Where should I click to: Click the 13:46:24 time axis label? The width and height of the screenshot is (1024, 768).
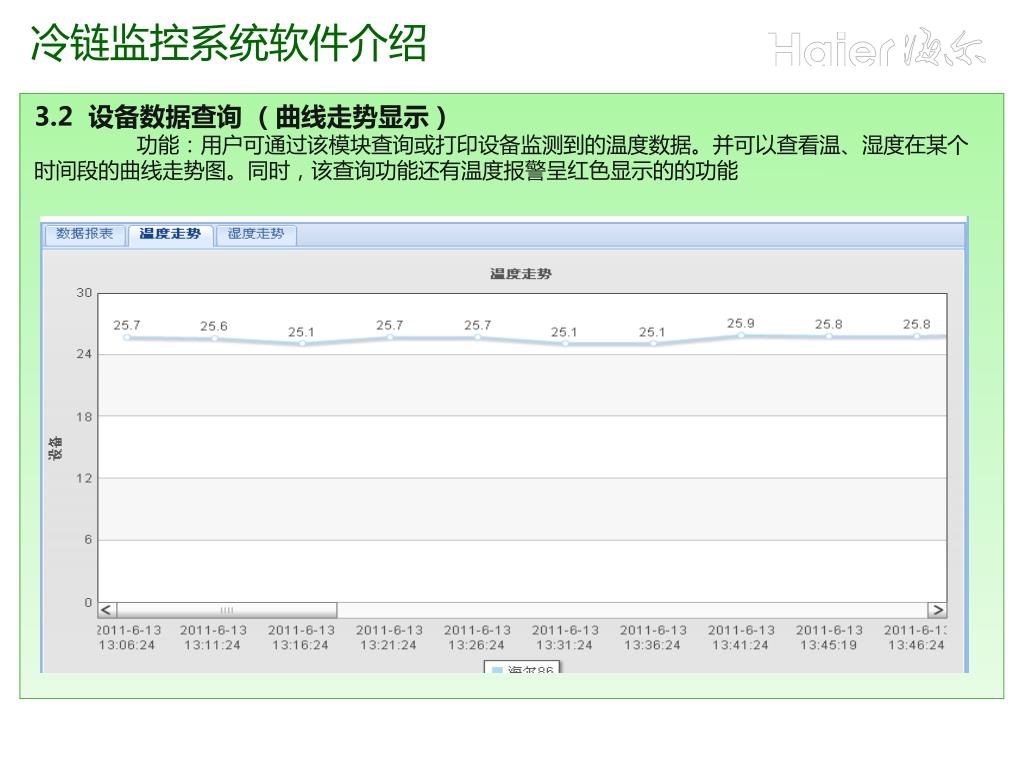(x=916, y=638)
